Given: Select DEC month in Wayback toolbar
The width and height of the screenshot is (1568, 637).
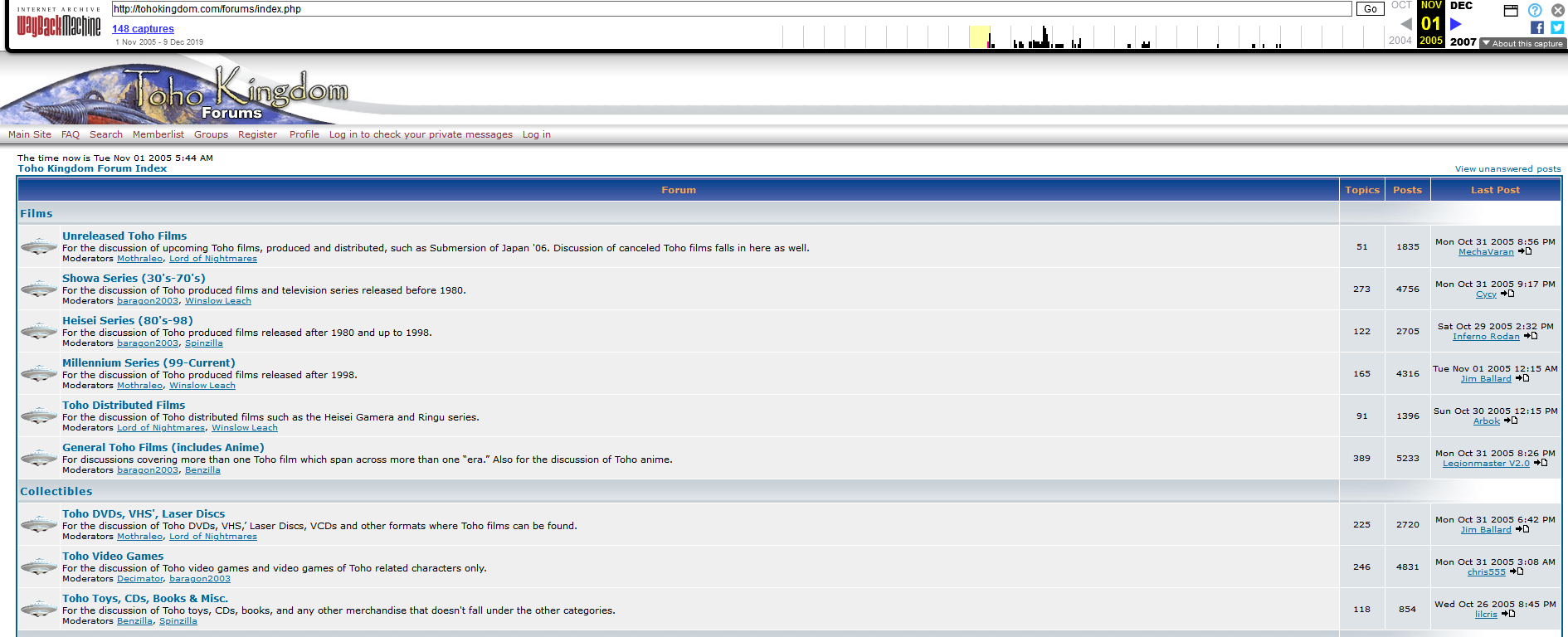Looking at the screenshot, I should click(1461, 6).
